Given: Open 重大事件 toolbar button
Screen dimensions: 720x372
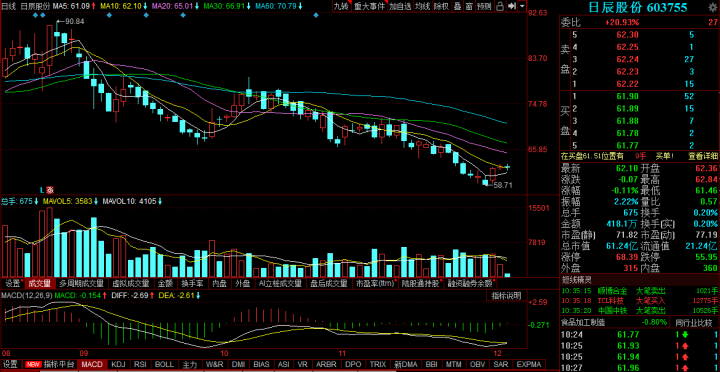Looking at the screenshot, I should [370, 6].
